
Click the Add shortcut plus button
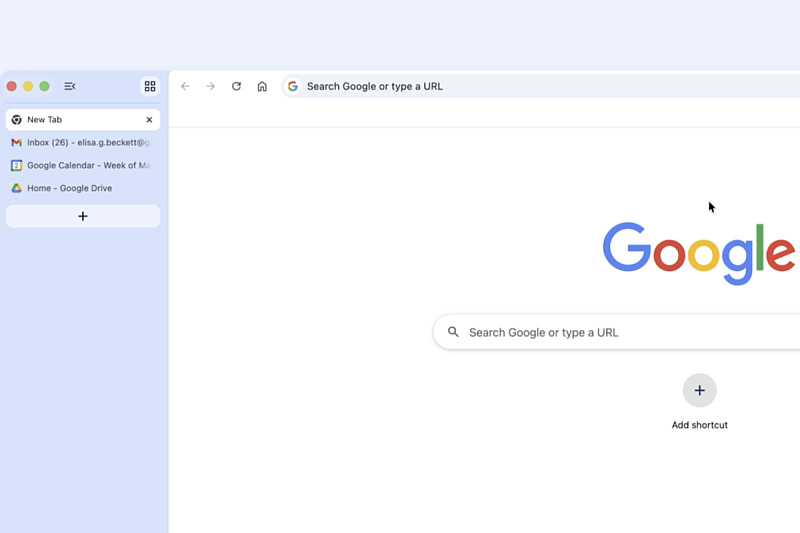(x=699, y=390)
